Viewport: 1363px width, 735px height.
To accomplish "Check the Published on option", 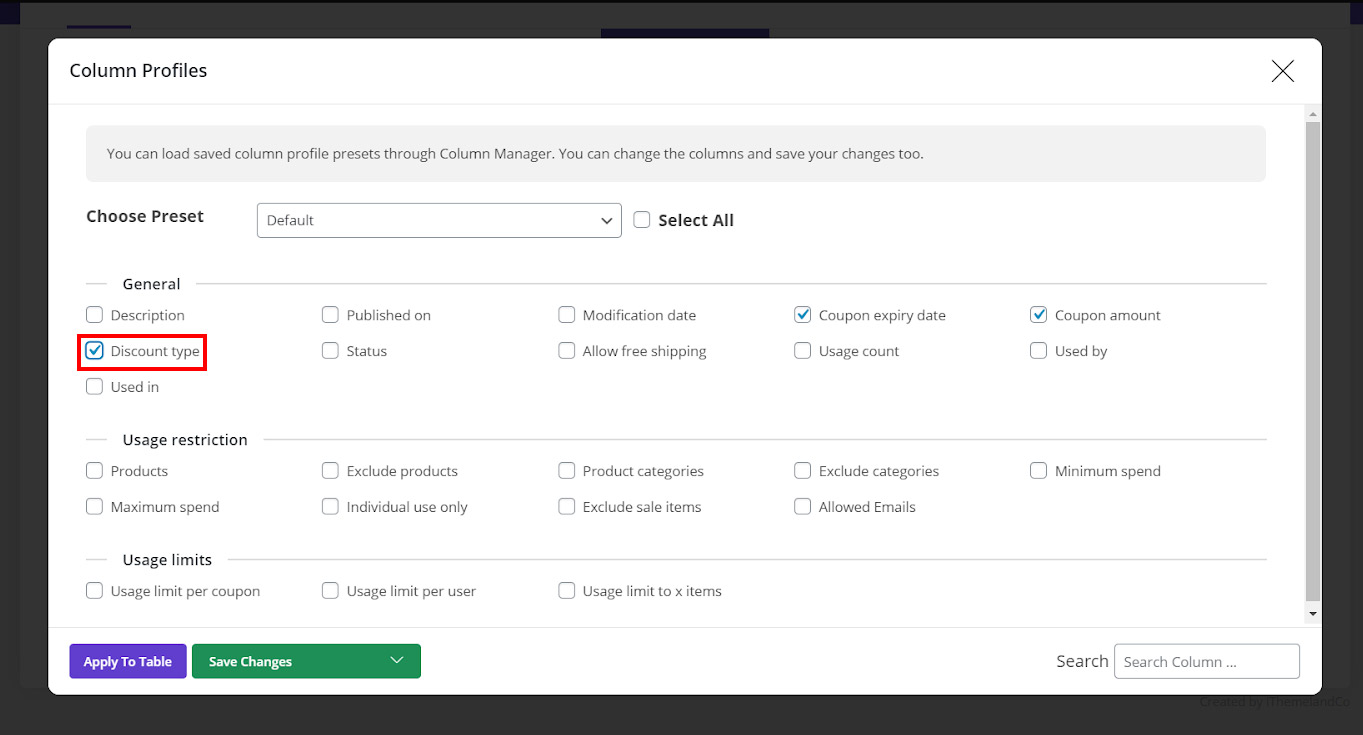I will click(x=330, y=315).
